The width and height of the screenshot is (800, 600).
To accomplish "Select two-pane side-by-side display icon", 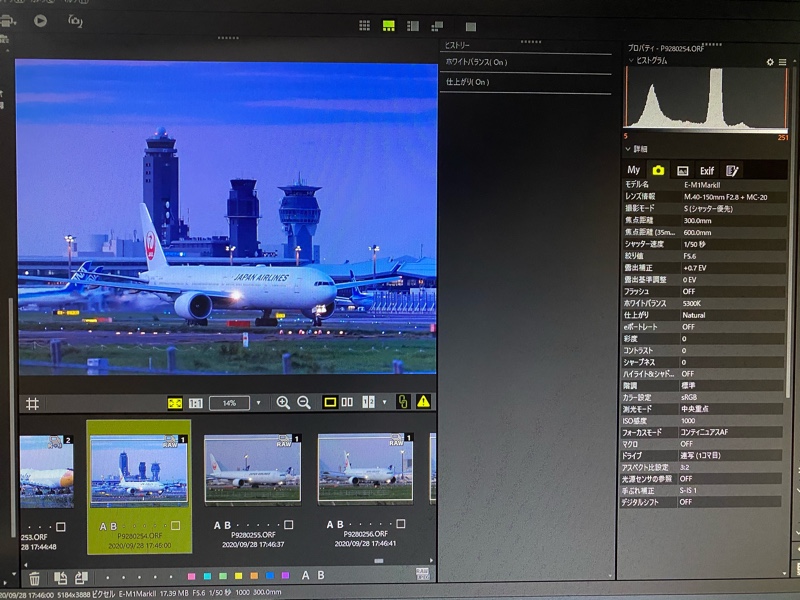I will [347, 402].
